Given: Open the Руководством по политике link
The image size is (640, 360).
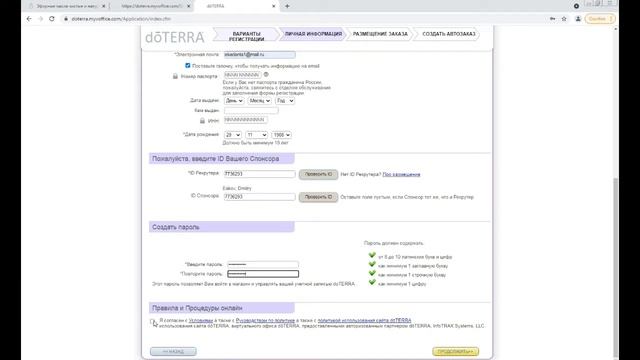Looking at the screenshot, I should tap(265, 320).
